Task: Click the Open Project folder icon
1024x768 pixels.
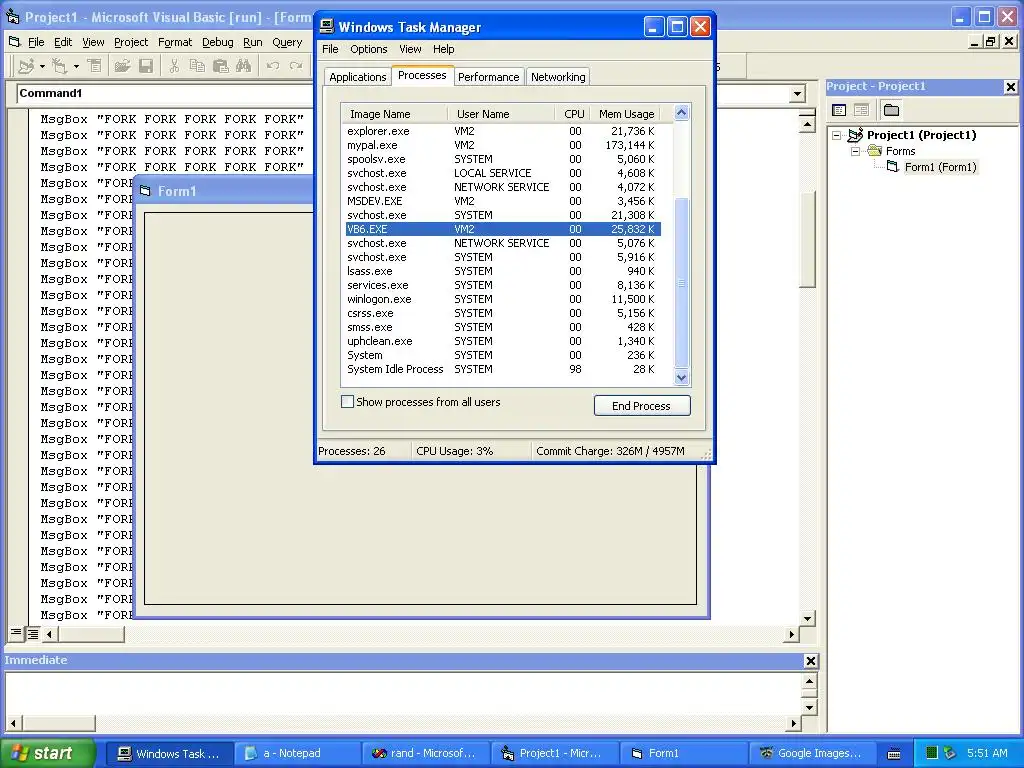Action: pyautogui.click(x=122, y=66)
